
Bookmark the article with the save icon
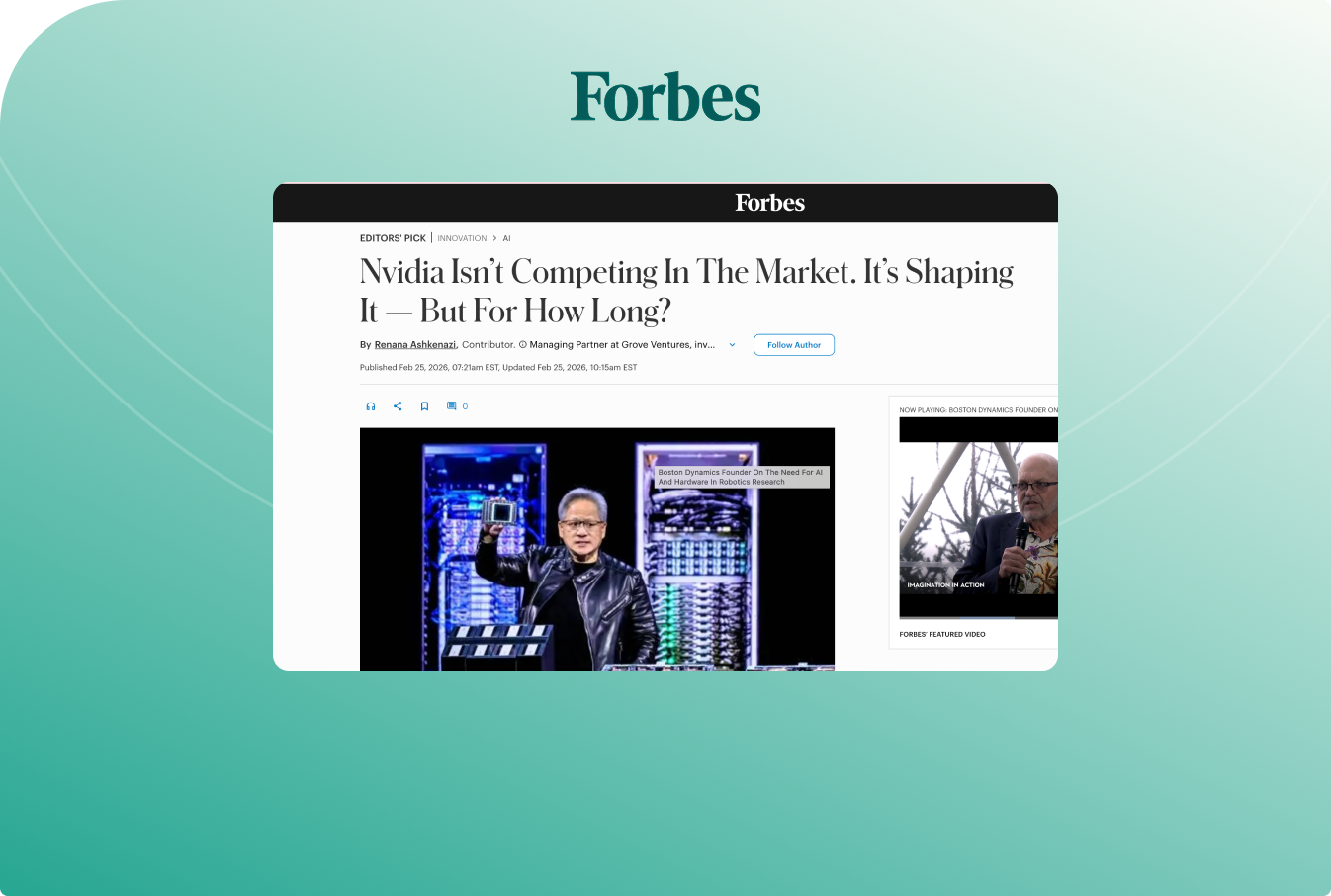[424, 406]
